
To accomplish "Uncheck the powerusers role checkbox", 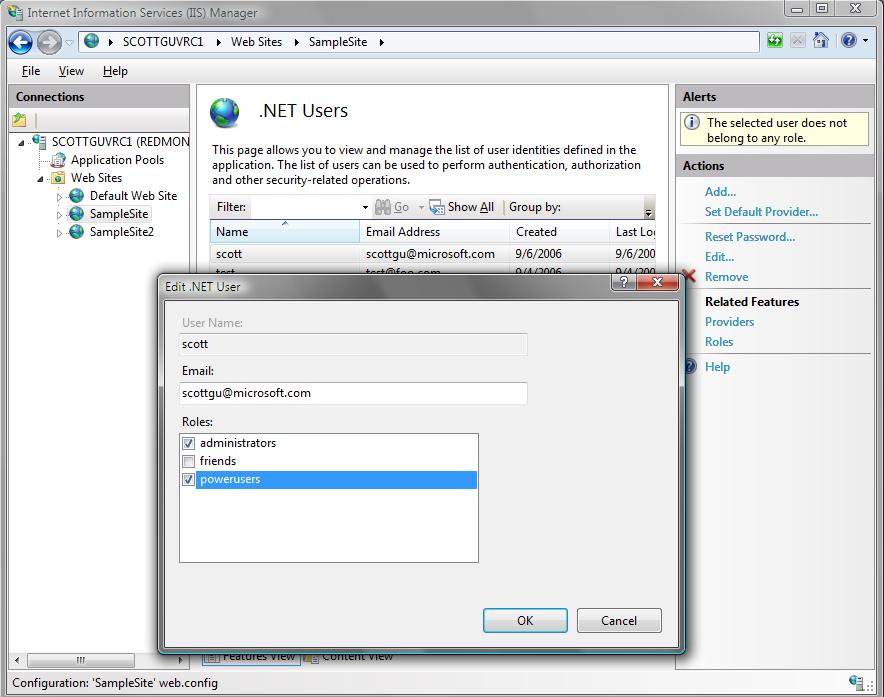I will coord(188,480).
